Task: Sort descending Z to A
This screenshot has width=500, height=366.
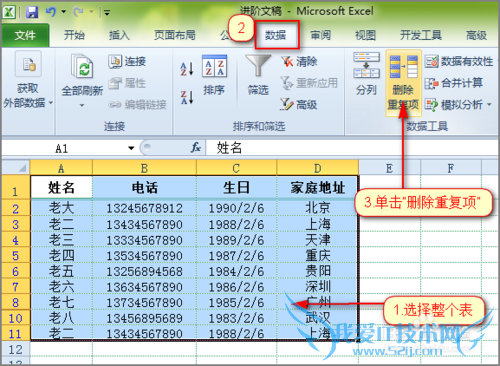Action: [187, 97]
